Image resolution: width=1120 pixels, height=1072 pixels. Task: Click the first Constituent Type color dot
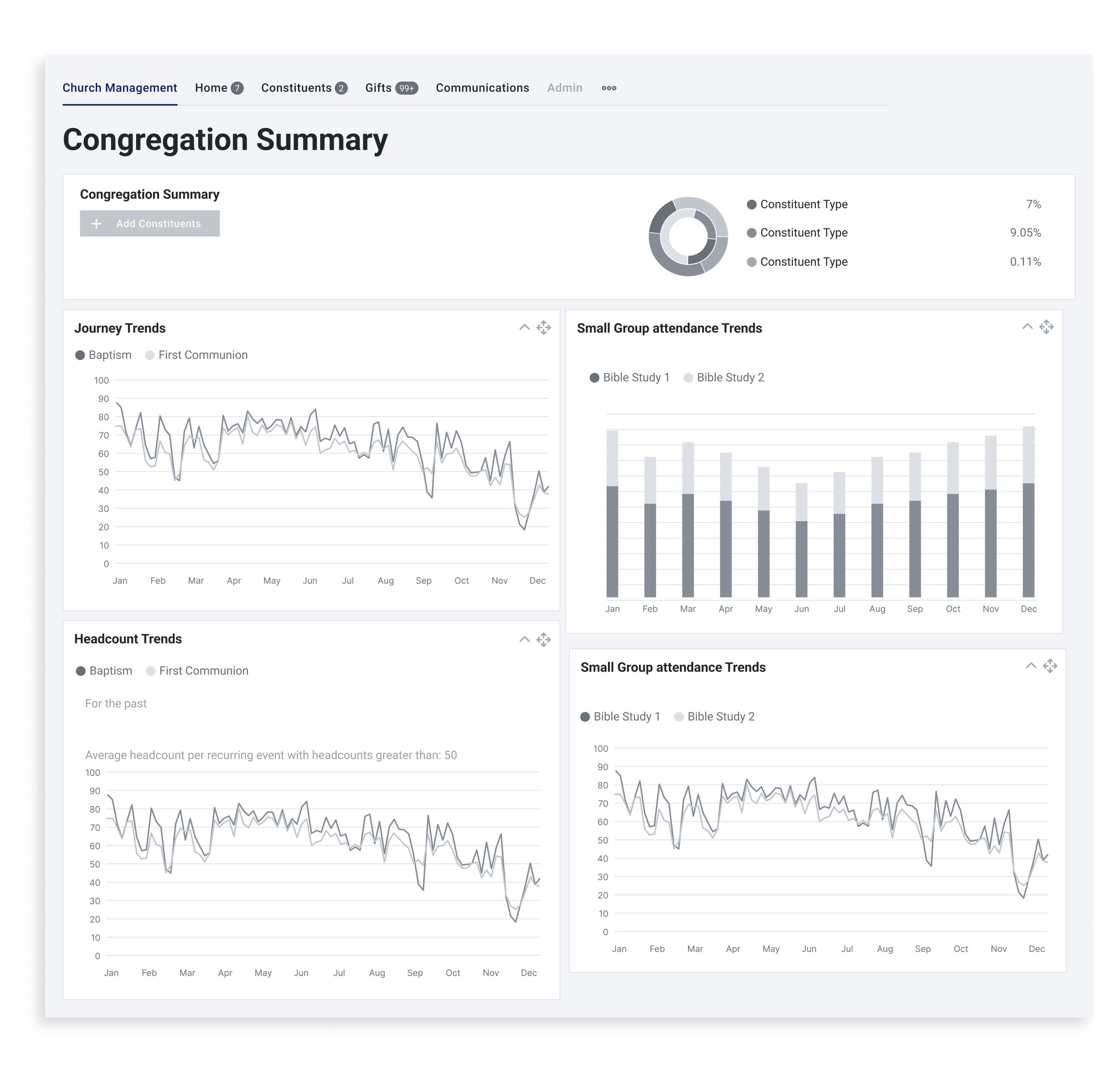pos(751,205)
